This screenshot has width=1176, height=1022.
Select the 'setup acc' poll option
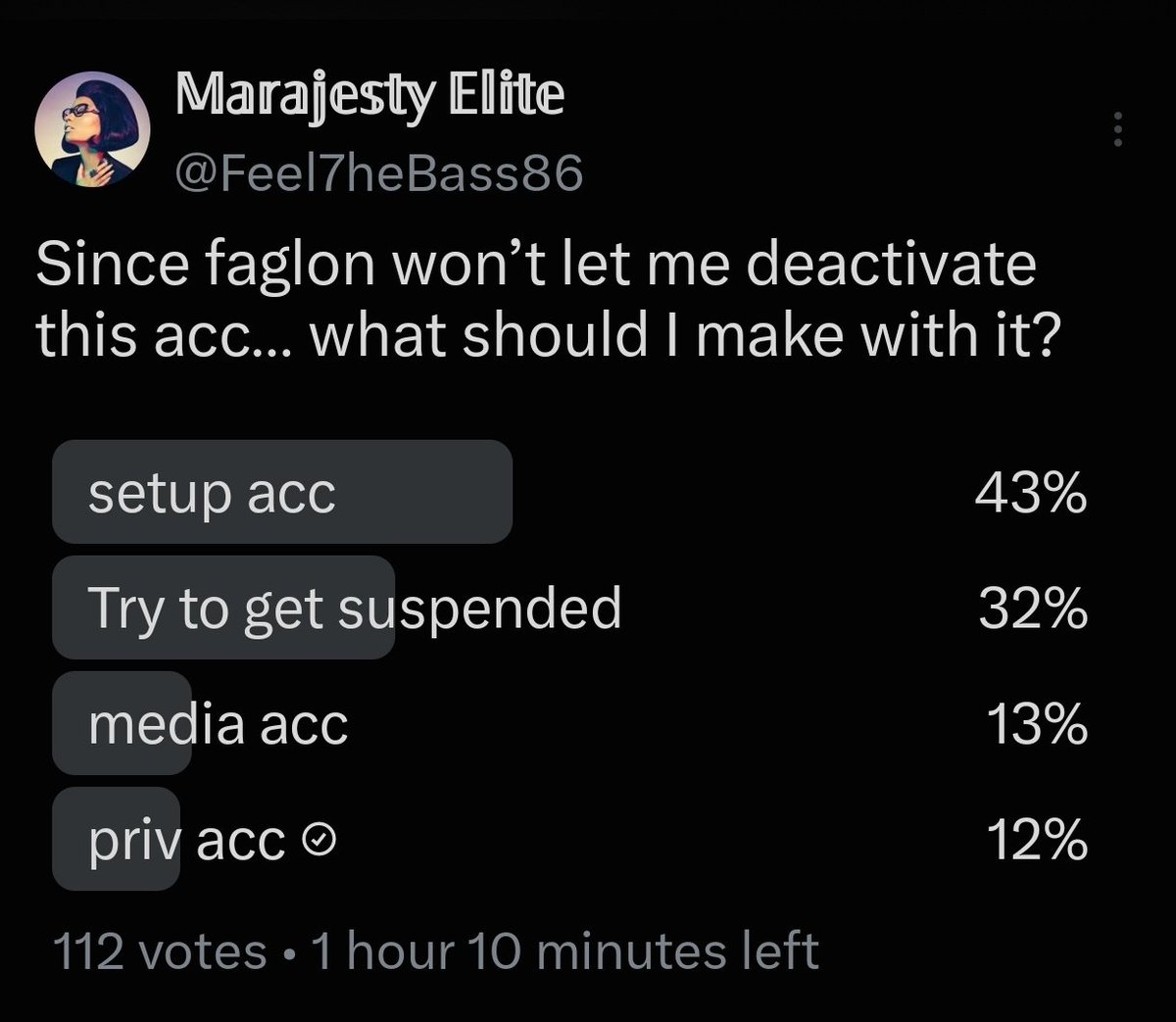tap(571, 492)
